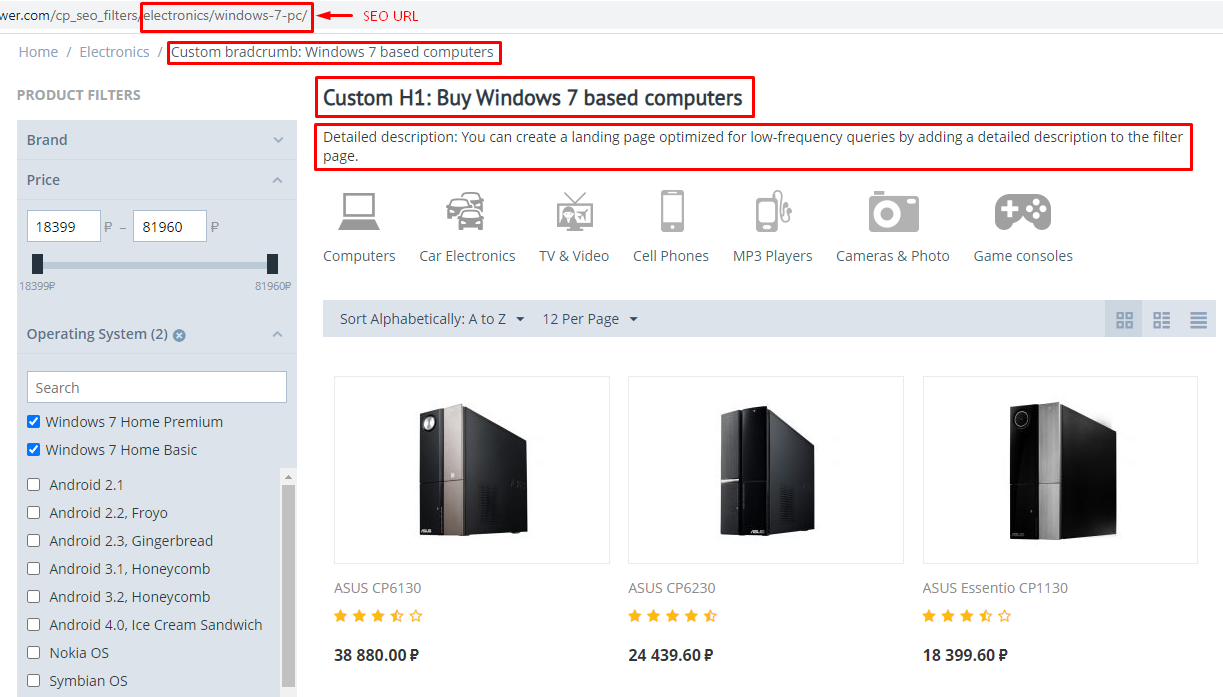Switch to compact list view layout
This screenshot has height=697, width=1223.
(1161, 320)
